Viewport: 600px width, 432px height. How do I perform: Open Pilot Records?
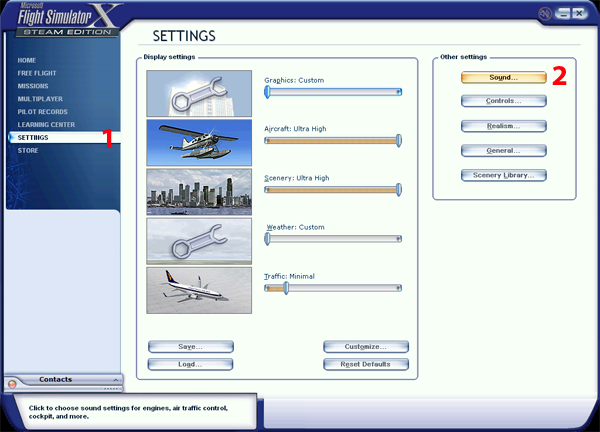pyautogui.click(x=42, y=112)
